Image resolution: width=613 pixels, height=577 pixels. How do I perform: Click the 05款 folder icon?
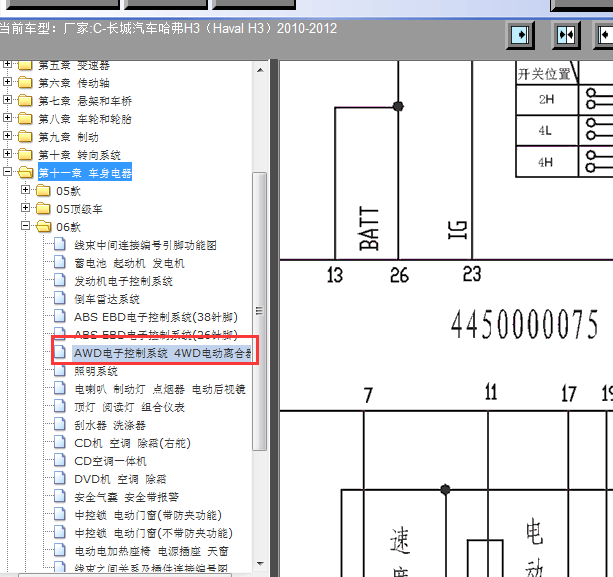(x=43, y=190)
